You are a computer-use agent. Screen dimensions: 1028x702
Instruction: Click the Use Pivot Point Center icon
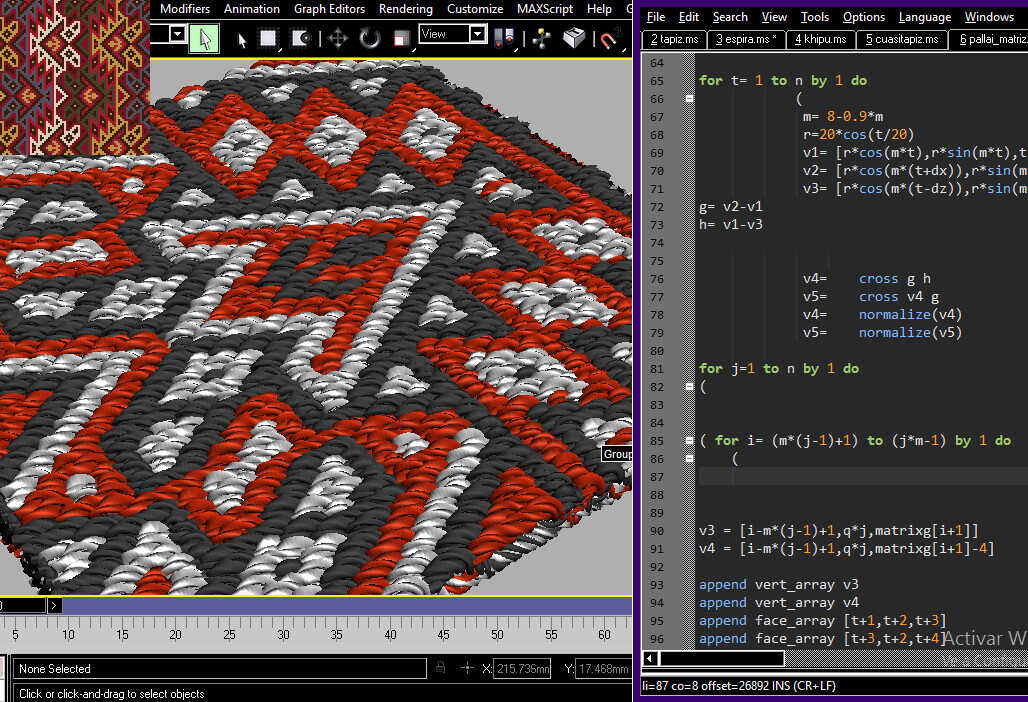[x=505, y=39]
